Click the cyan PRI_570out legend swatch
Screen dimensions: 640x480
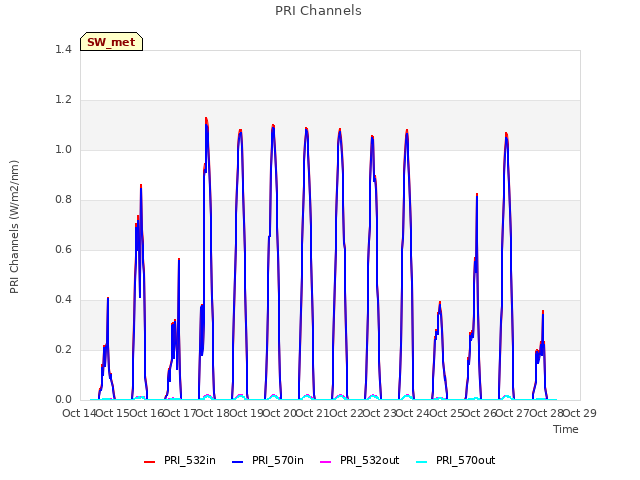click(421, 462)
